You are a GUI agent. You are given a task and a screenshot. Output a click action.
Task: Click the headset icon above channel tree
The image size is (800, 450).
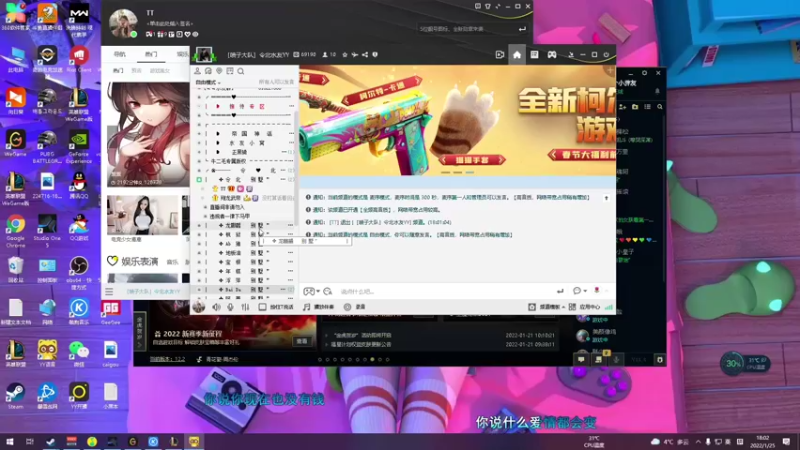pyautogui.click(x=208, y=71)
